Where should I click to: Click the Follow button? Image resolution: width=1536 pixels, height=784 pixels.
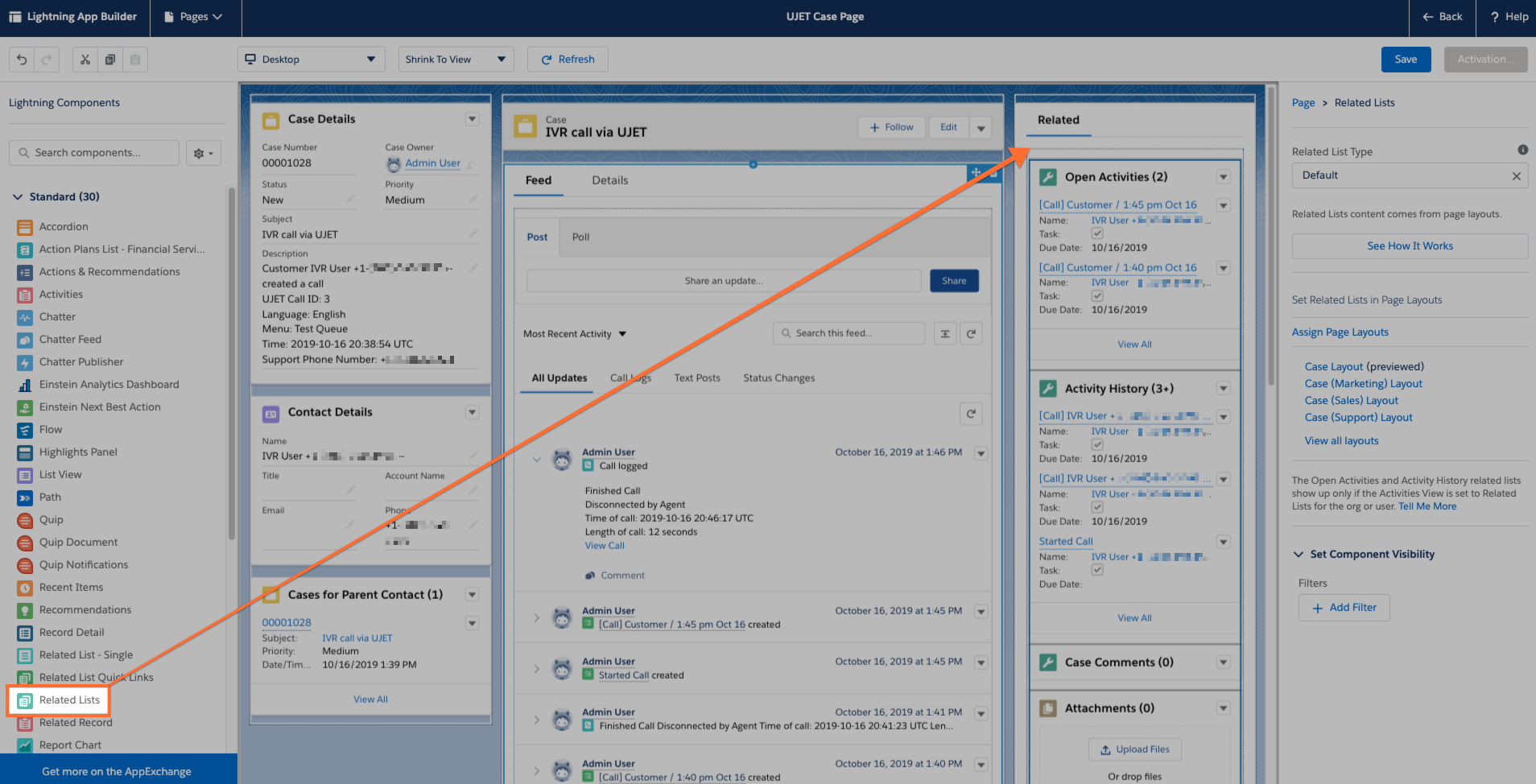pyautogui.click(x=892, y=127)
